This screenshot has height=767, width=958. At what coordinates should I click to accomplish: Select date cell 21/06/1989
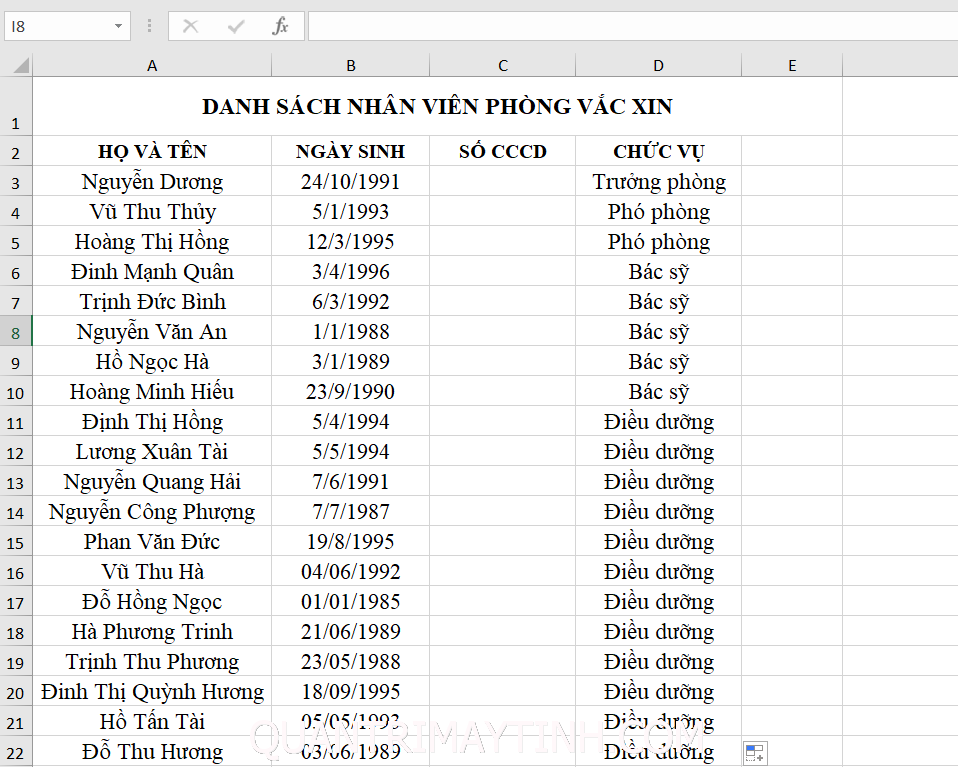351,631
